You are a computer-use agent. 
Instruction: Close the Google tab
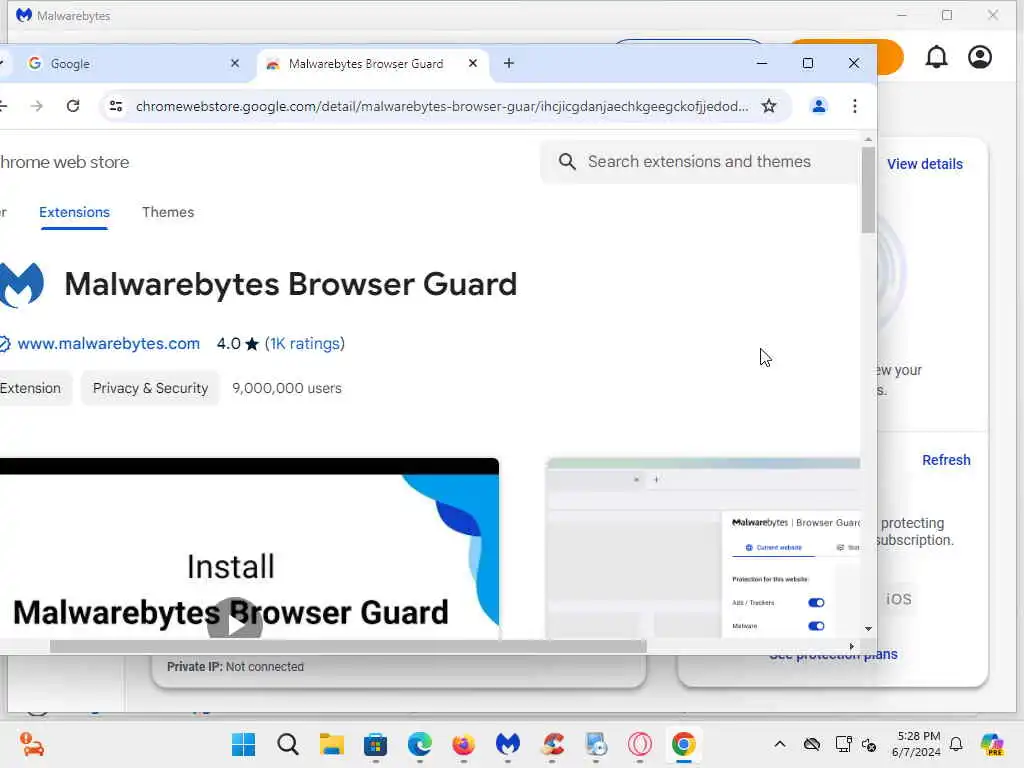235,63
